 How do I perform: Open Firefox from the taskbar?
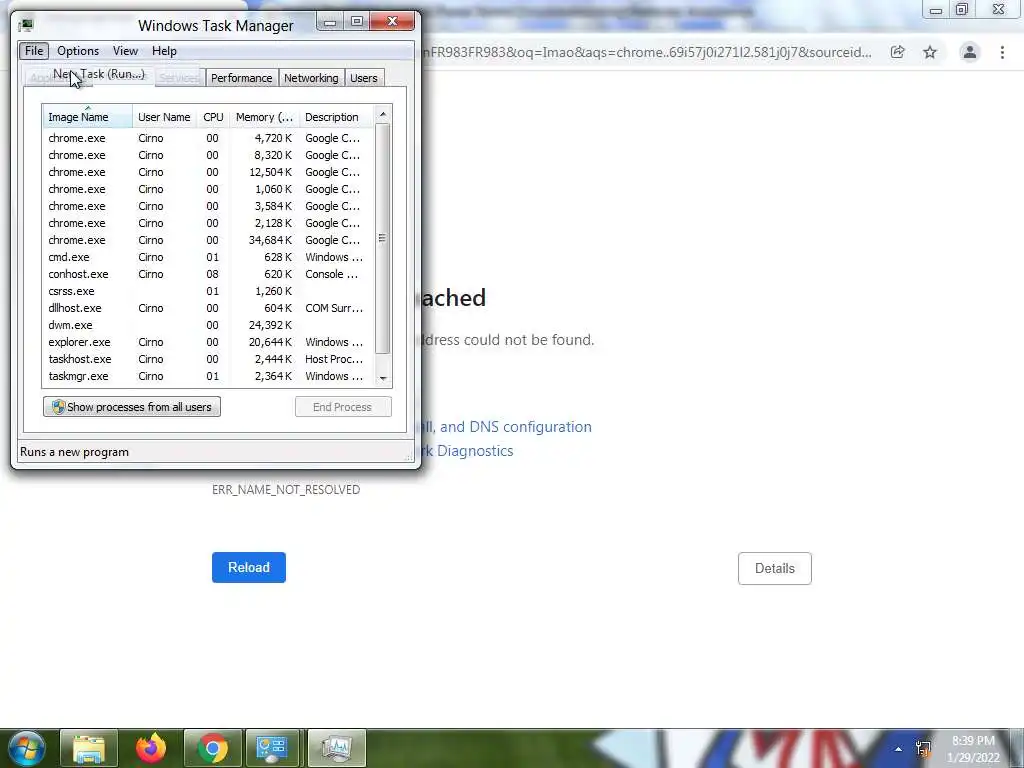(x=151, y=748)
